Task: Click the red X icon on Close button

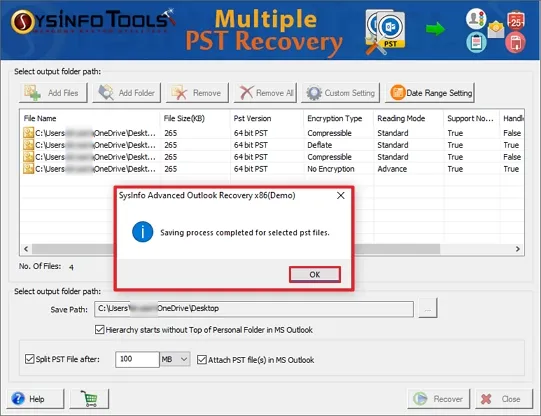Action: click(486, 399)
